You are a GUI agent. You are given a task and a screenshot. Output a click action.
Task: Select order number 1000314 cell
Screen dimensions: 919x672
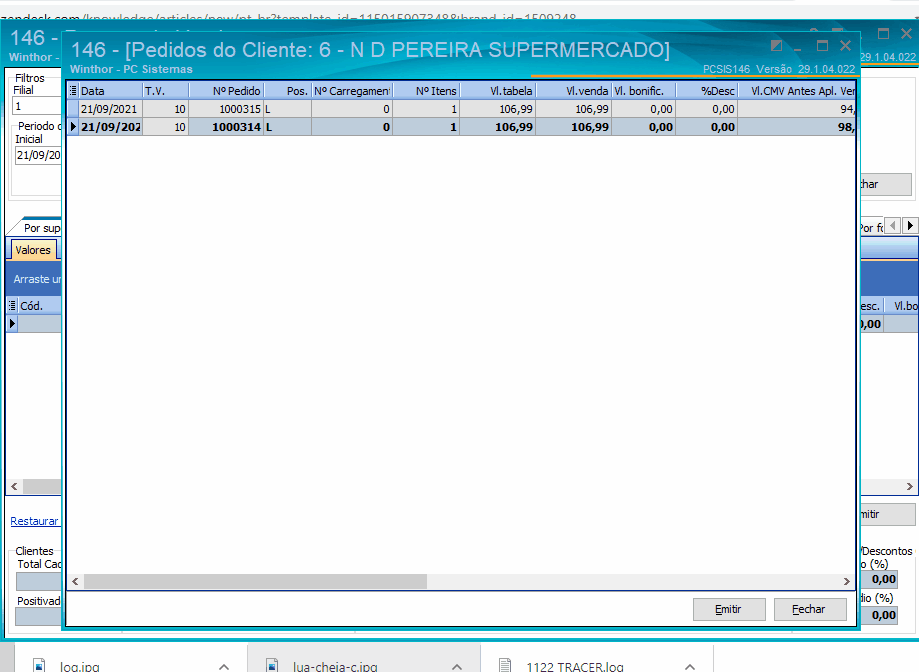(226, 127)
